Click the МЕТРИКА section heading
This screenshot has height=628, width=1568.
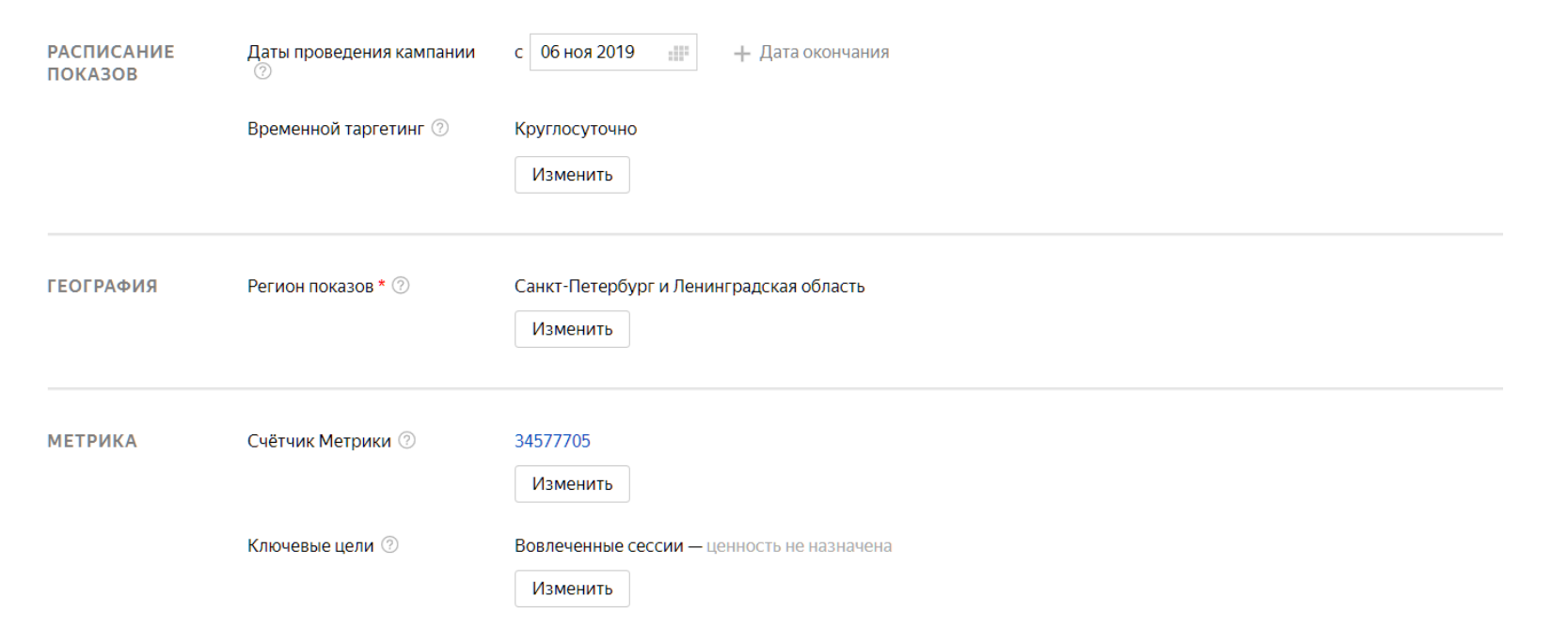click(x=92, y=441)
